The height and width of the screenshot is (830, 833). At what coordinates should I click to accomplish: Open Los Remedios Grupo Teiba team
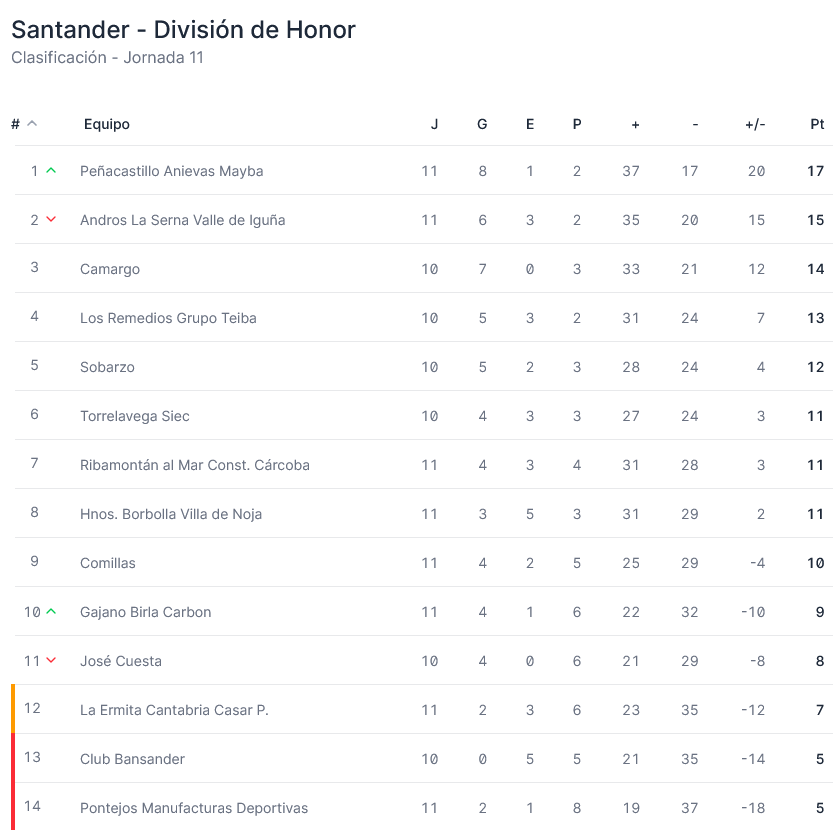tap(168, 318)
